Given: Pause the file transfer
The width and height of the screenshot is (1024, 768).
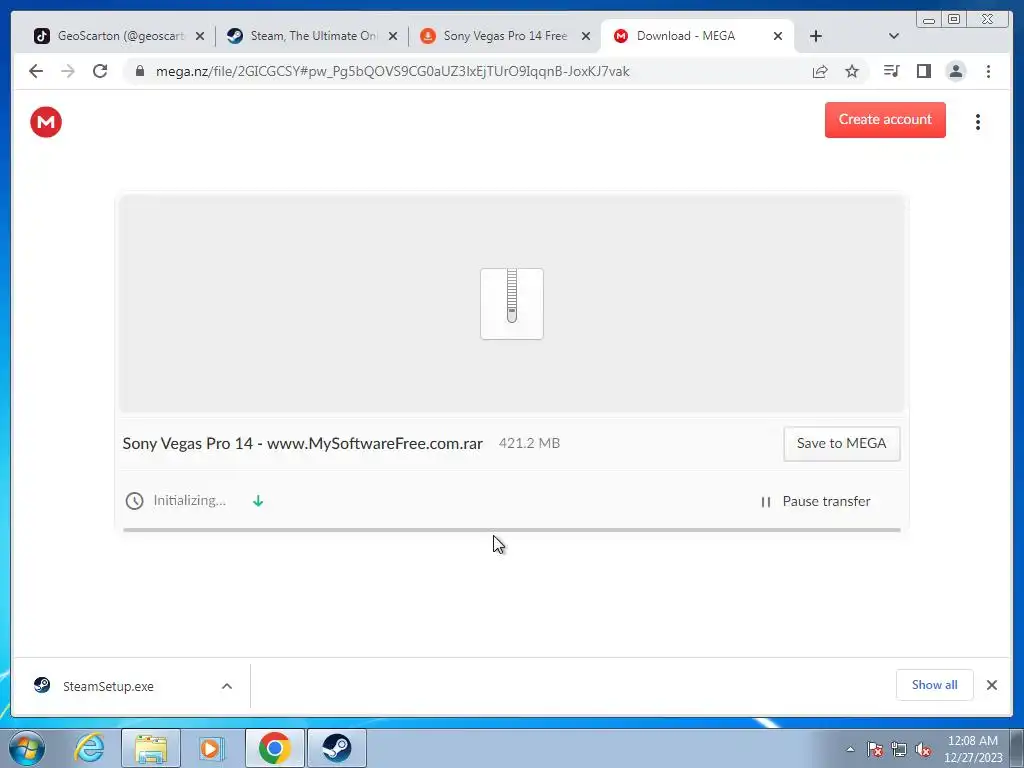Looking at the screenshot, I should [816, 502].
